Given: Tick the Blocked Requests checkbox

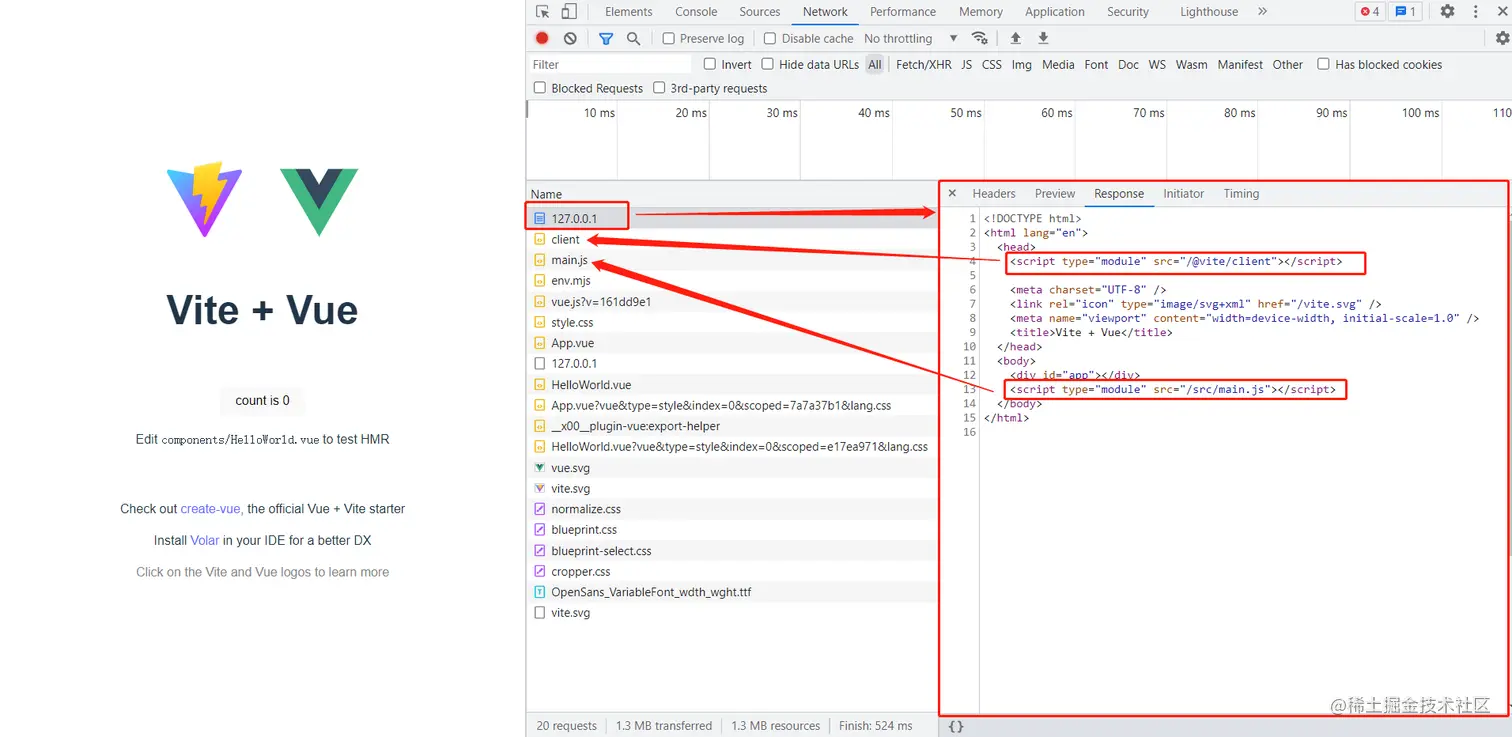Looking at the screenshot, I should click(x=540, y=88).
